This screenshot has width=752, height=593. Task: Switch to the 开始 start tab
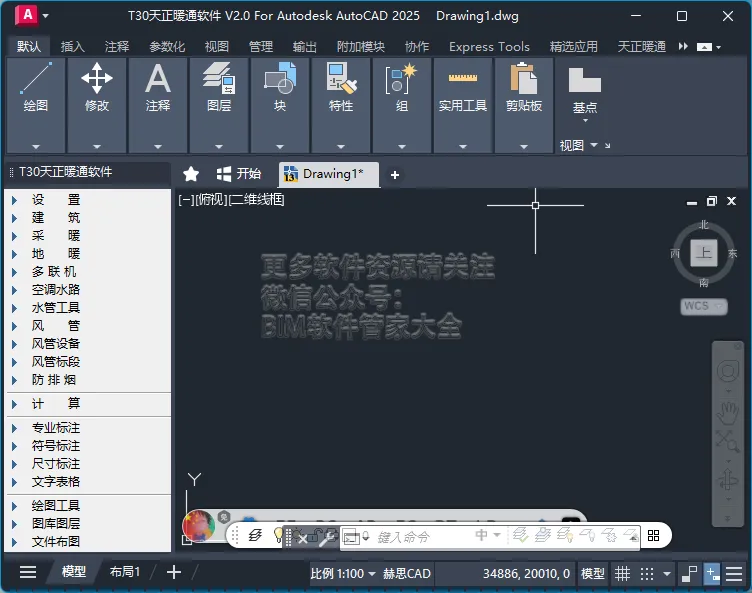pyautogui.click(x=238, y=174)
